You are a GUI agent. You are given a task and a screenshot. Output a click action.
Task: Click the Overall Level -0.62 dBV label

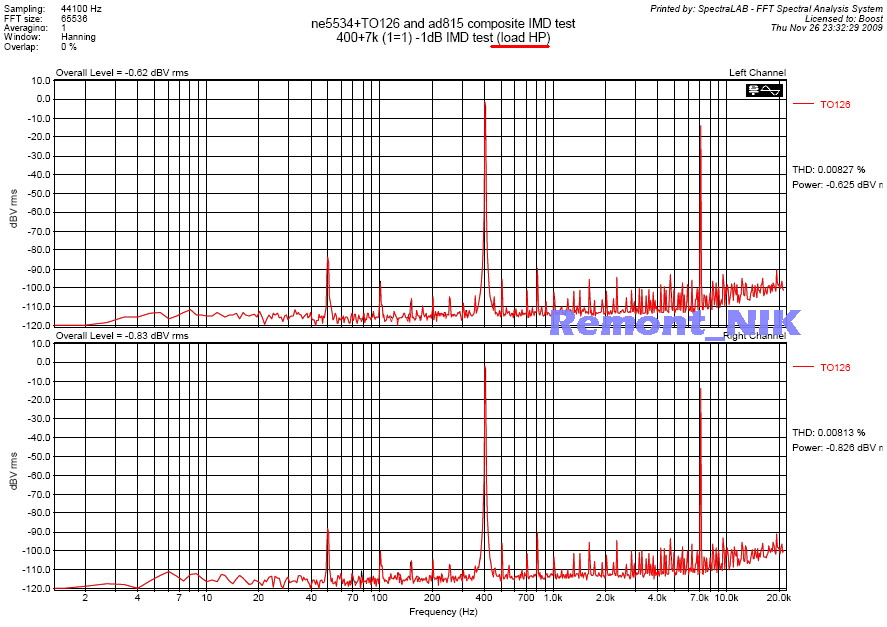(122, 73)
